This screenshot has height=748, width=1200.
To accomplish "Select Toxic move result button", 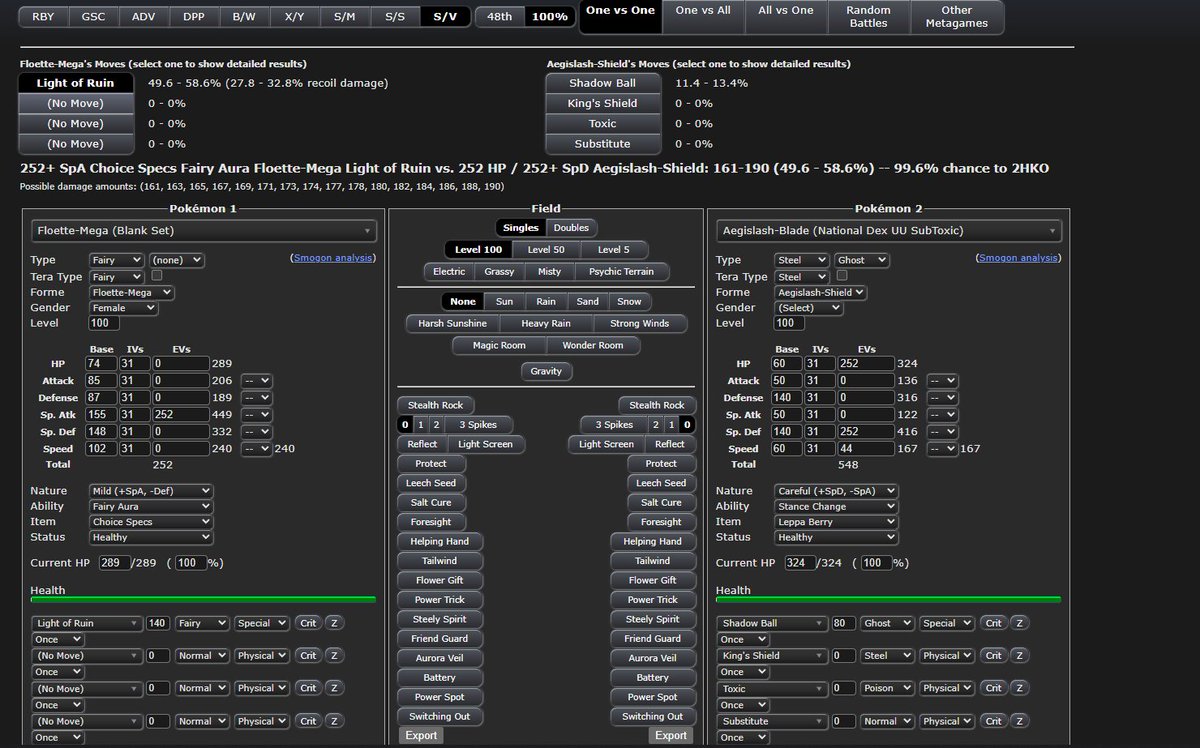I will pos(602,124).
